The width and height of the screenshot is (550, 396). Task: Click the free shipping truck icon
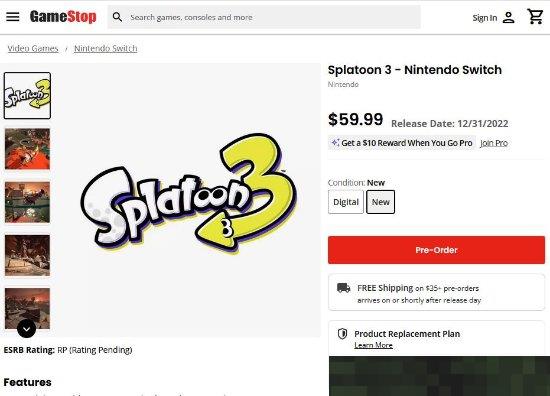343,288
